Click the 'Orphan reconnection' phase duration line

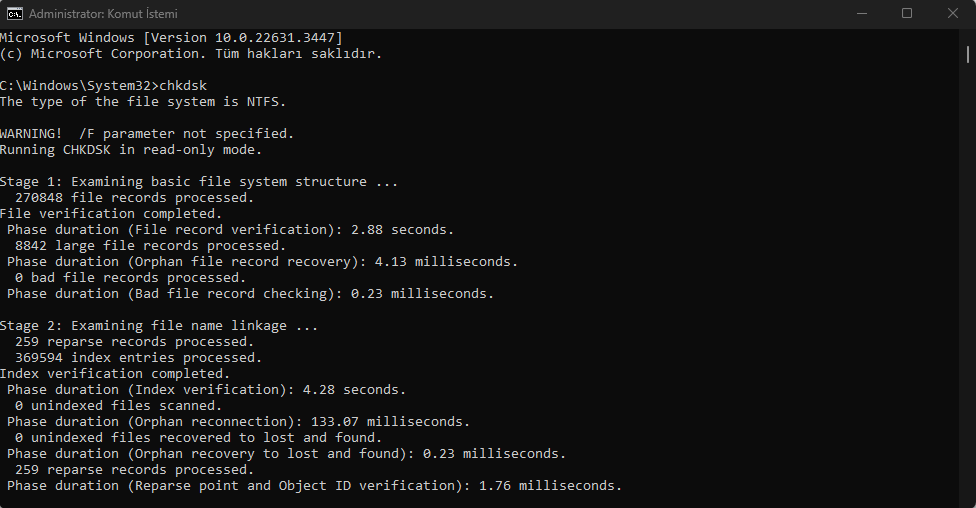click(x=238, y=421)
